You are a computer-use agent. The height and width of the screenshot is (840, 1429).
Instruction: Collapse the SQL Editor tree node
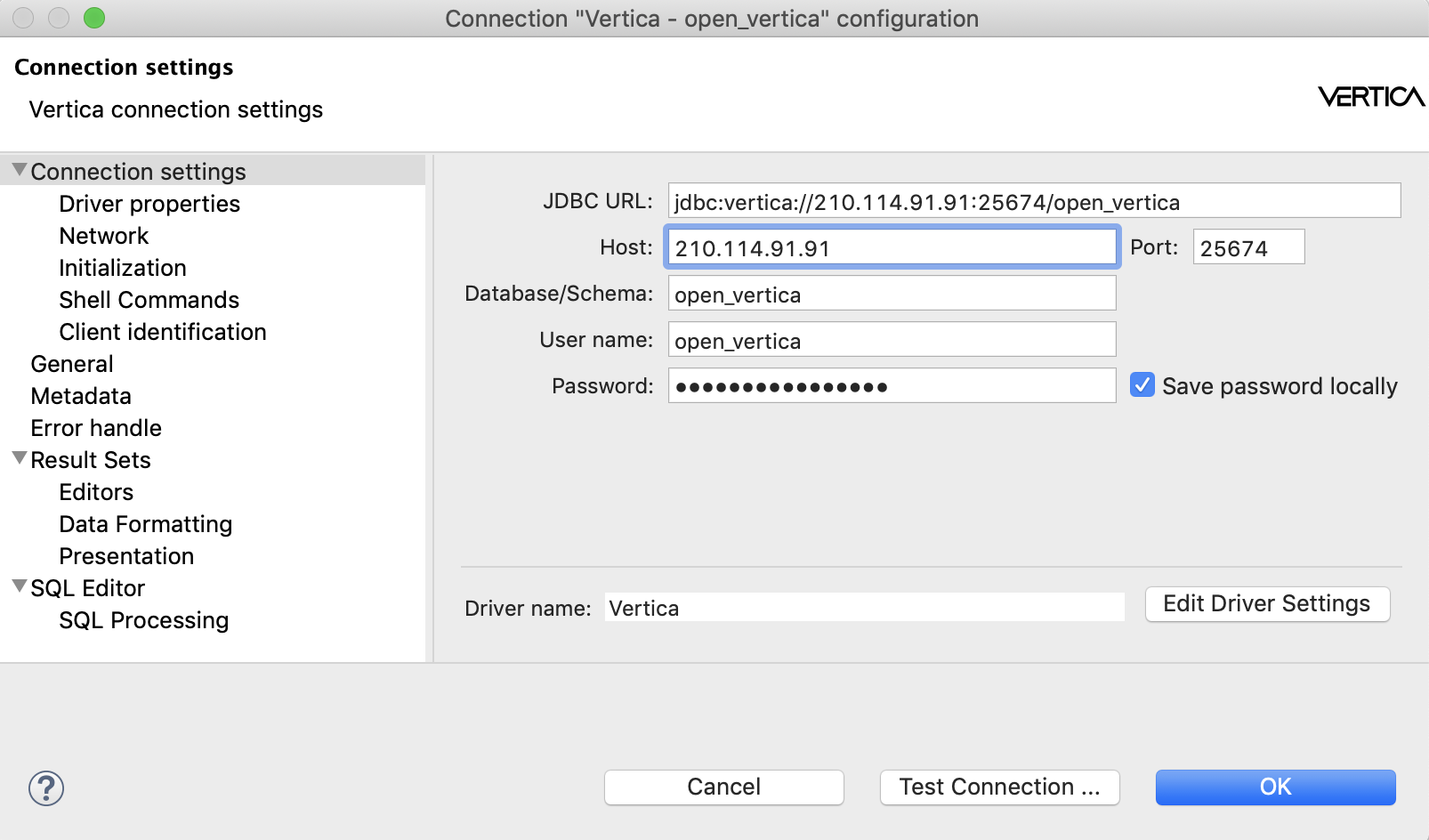[x=20, y=586]
